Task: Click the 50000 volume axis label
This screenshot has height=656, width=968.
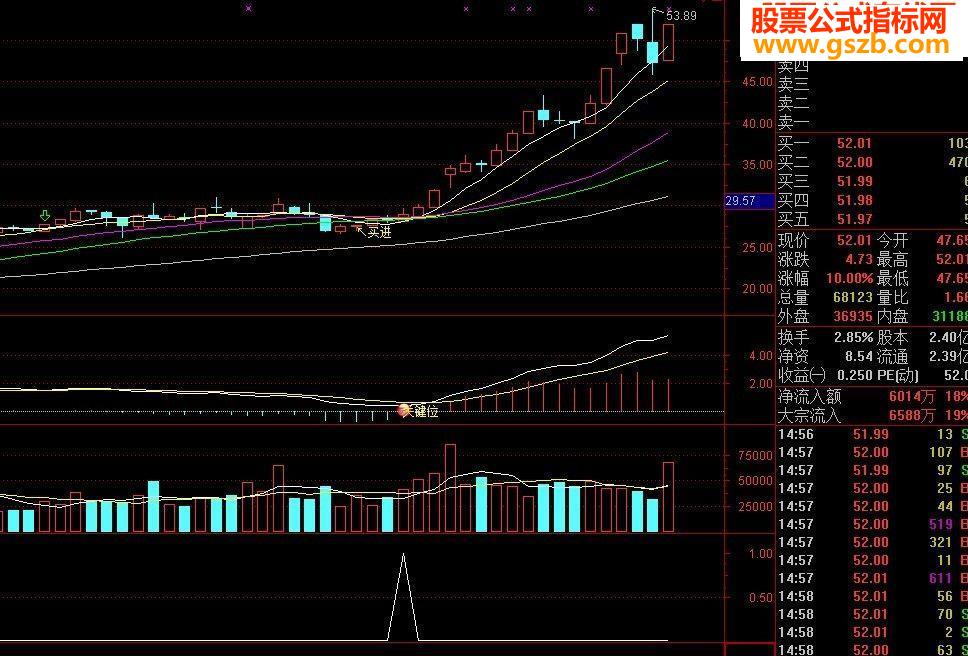Action: point(756,481)
